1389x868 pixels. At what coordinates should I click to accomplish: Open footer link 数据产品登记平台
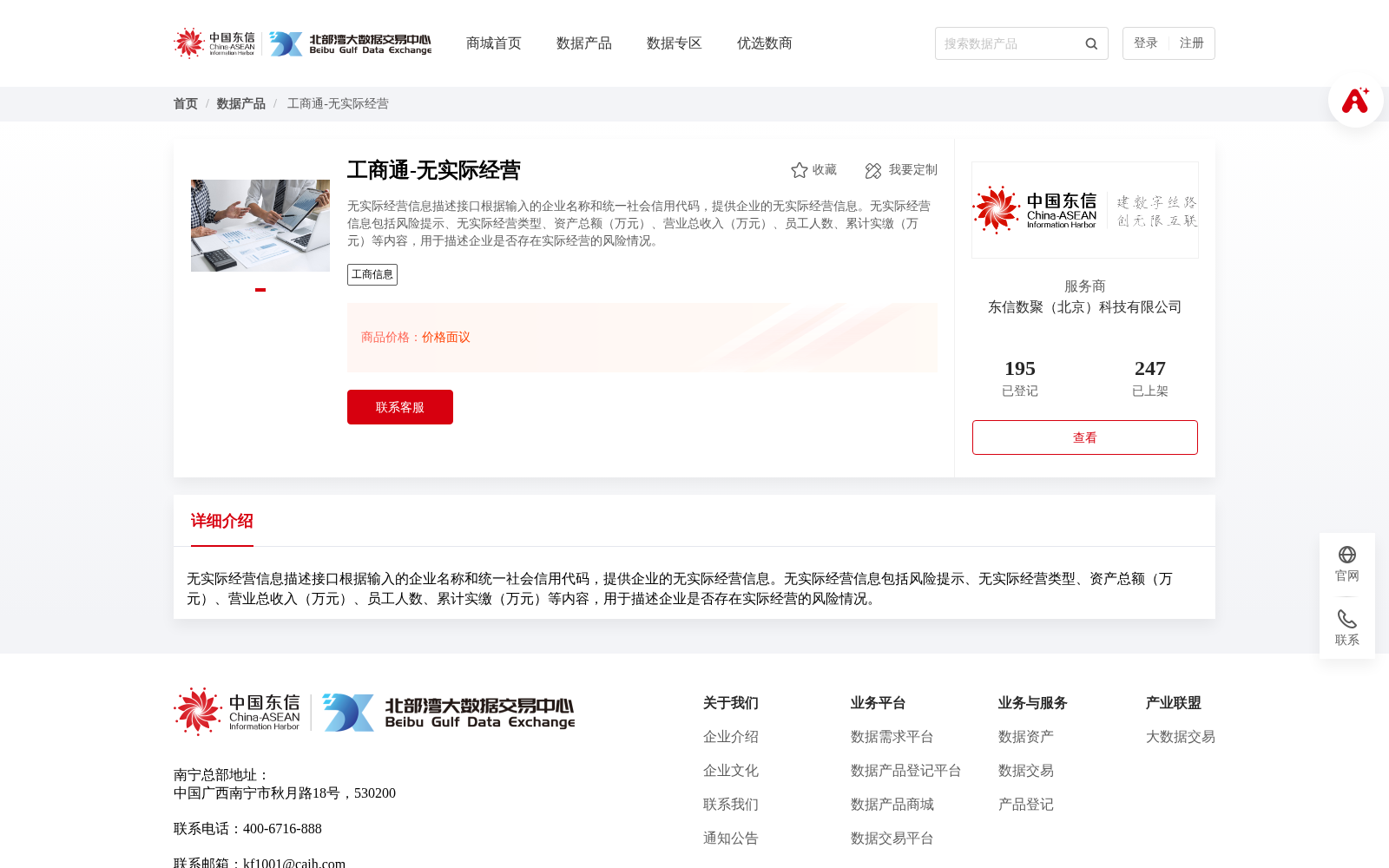(x=906, y=771)
